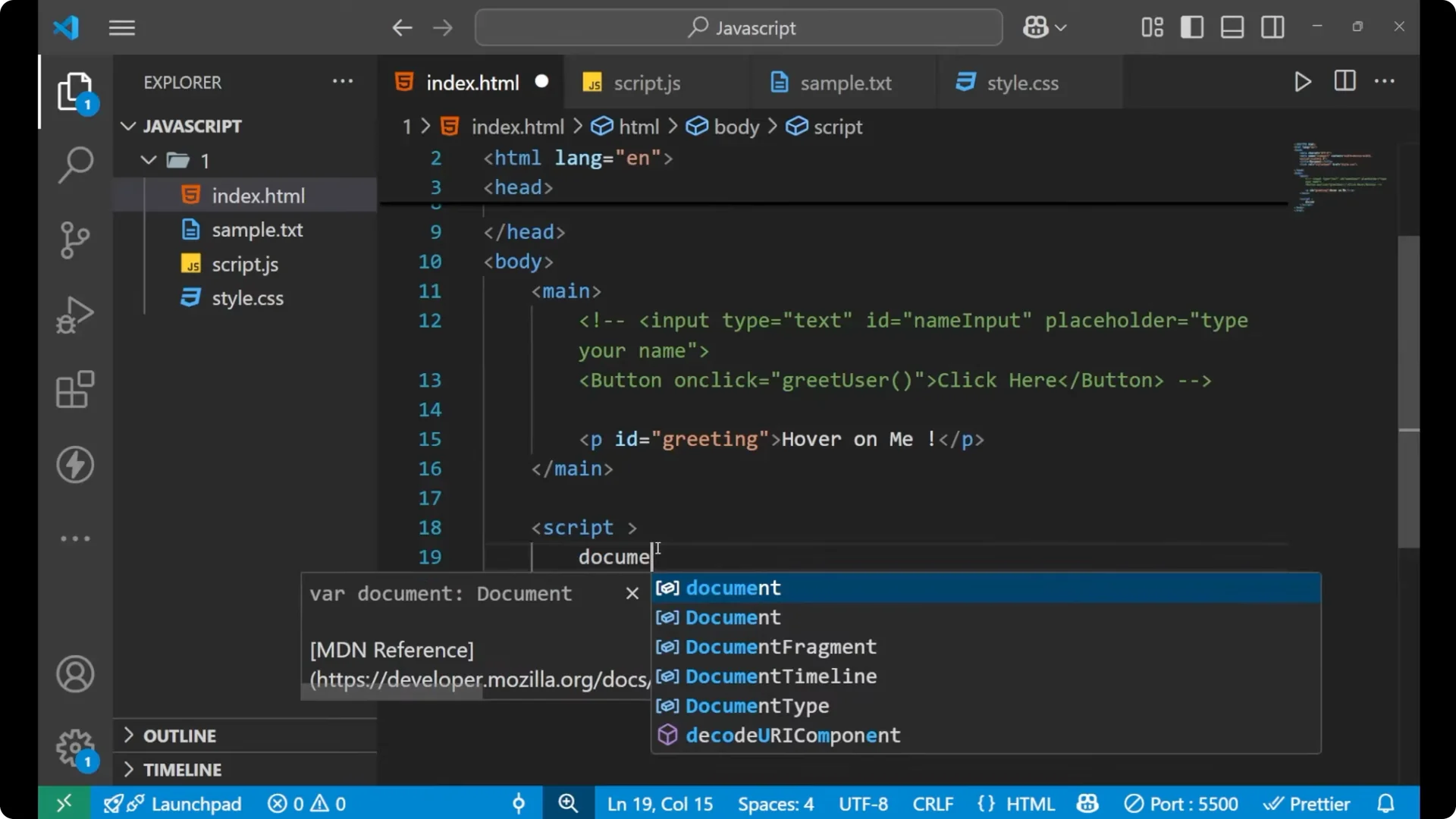Open the Source Control view
Image resolution: width=1456 pixels, height=819 pixels.
74,240
